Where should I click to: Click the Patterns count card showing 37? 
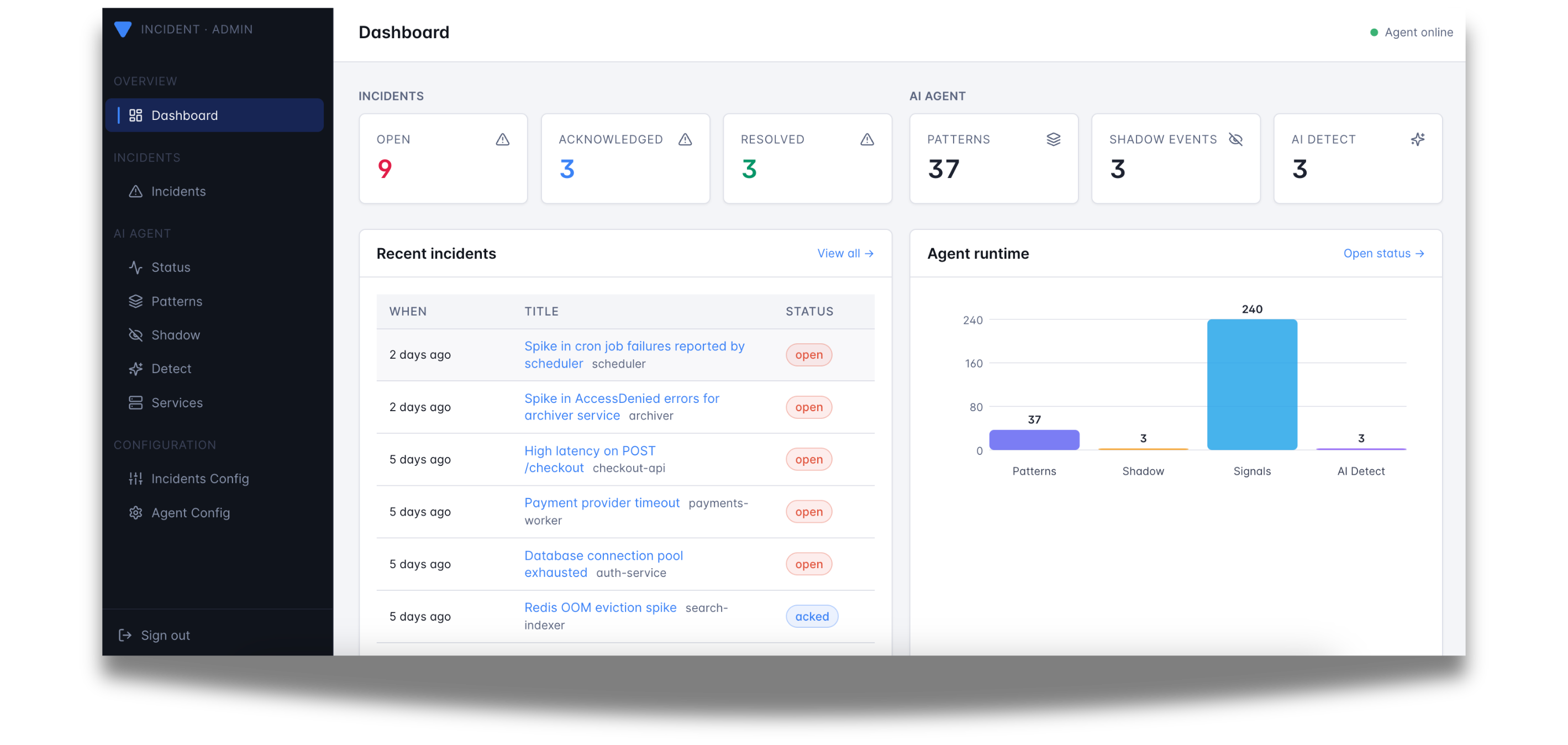[x=993, y=158]
